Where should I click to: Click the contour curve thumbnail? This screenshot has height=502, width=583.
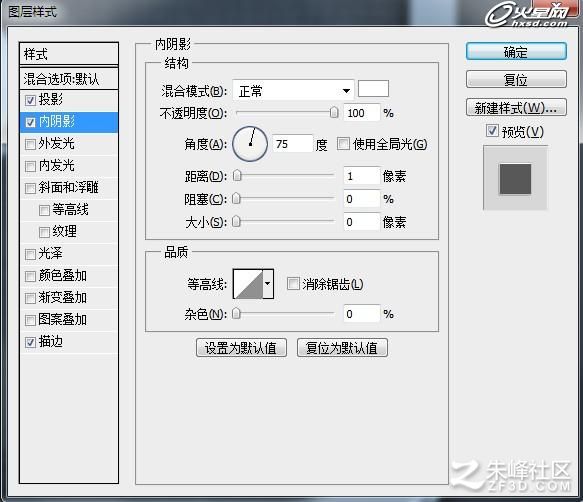[248, 284]
